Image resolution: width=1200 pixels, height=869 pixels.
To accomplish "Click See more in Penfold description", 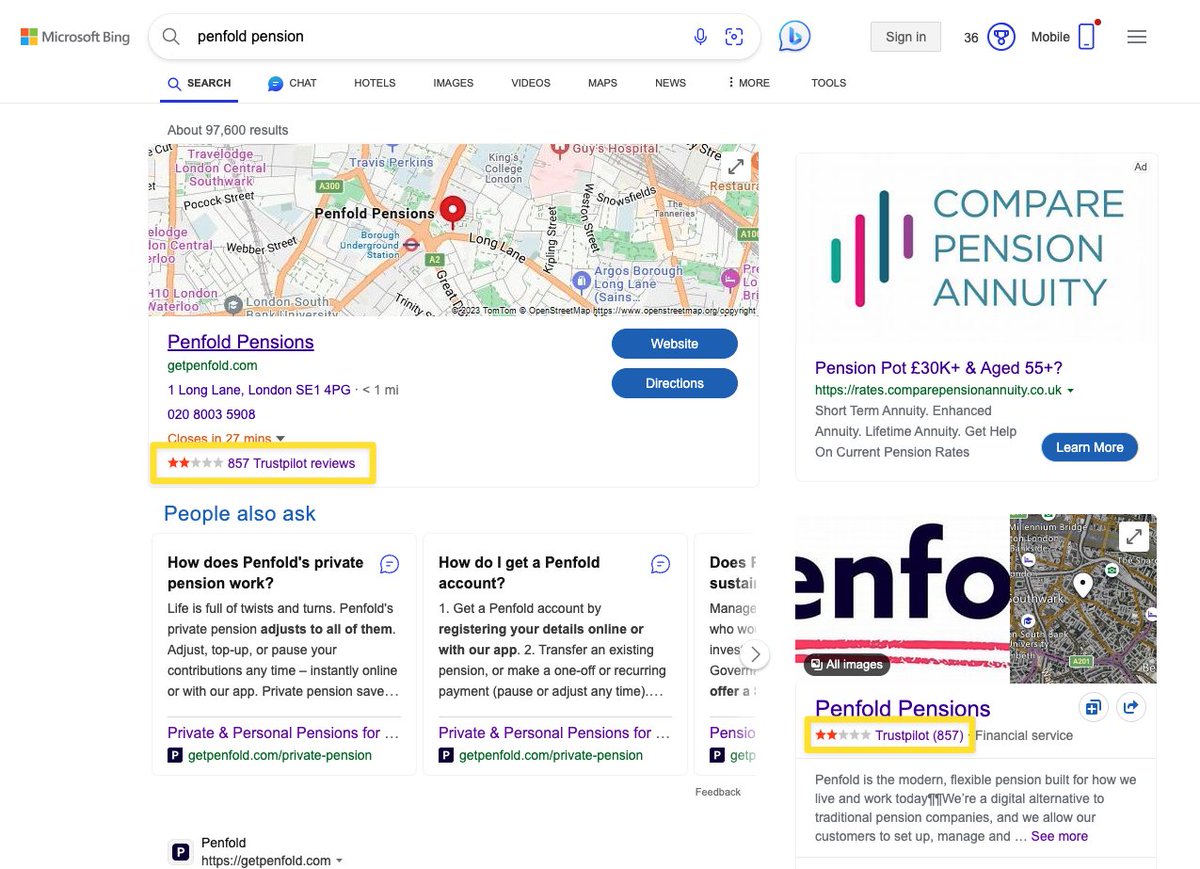I will [x=1059, y=836].
